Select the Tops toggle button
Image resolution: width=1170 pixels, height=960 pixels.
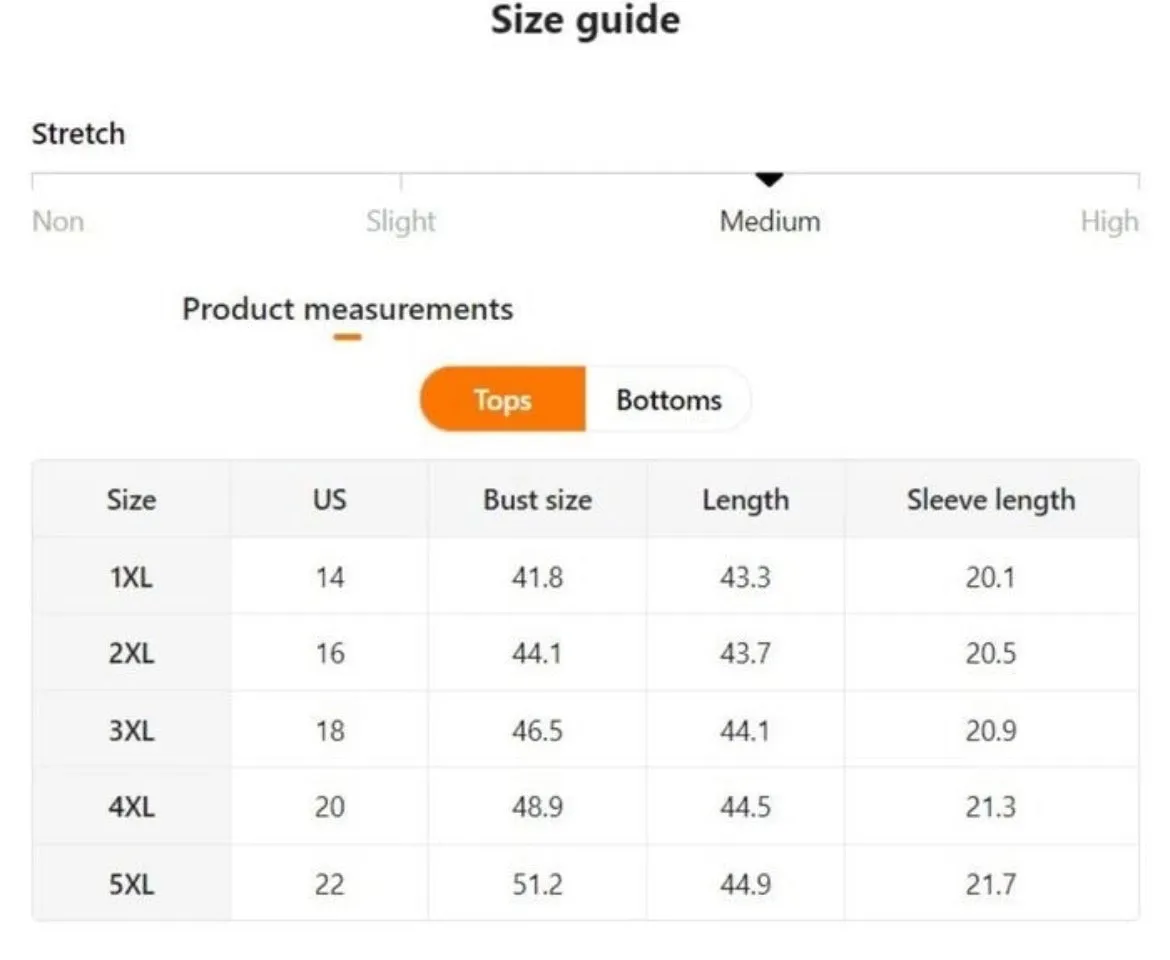[x=503, y=399]
